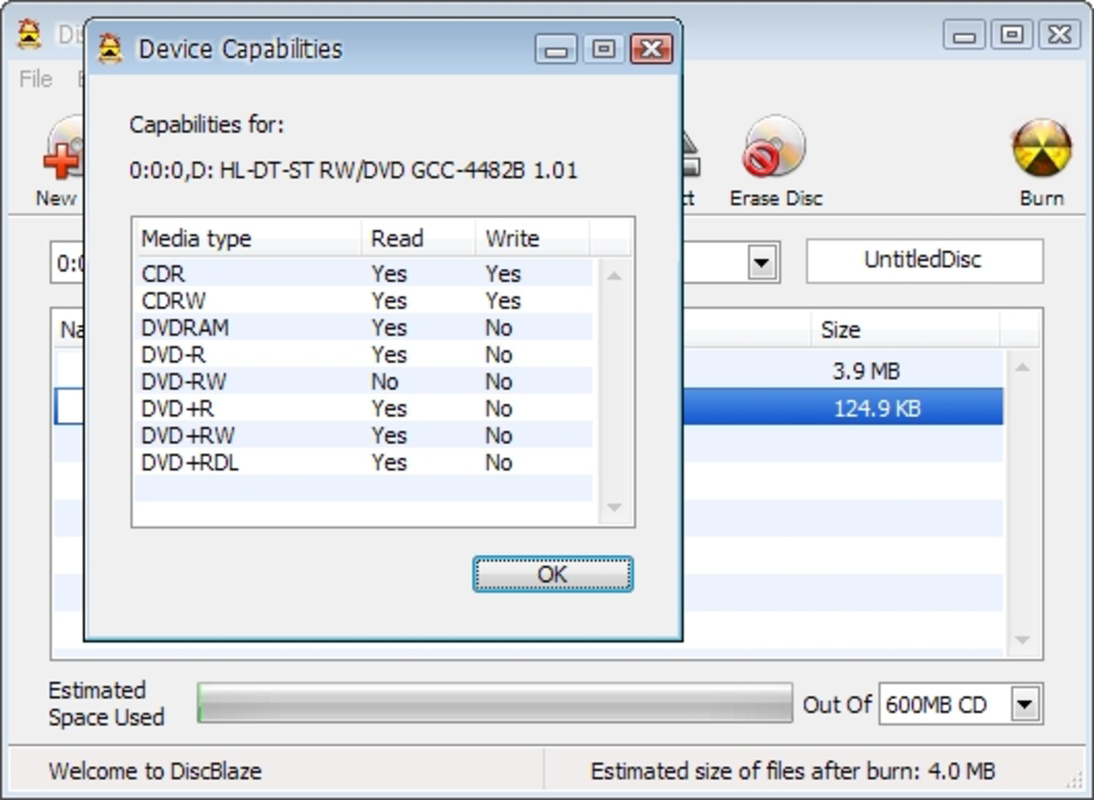The image size is (1094, 800).
Task: Confirm the dialog with the OK button
Action: click(x=553, y=574)
